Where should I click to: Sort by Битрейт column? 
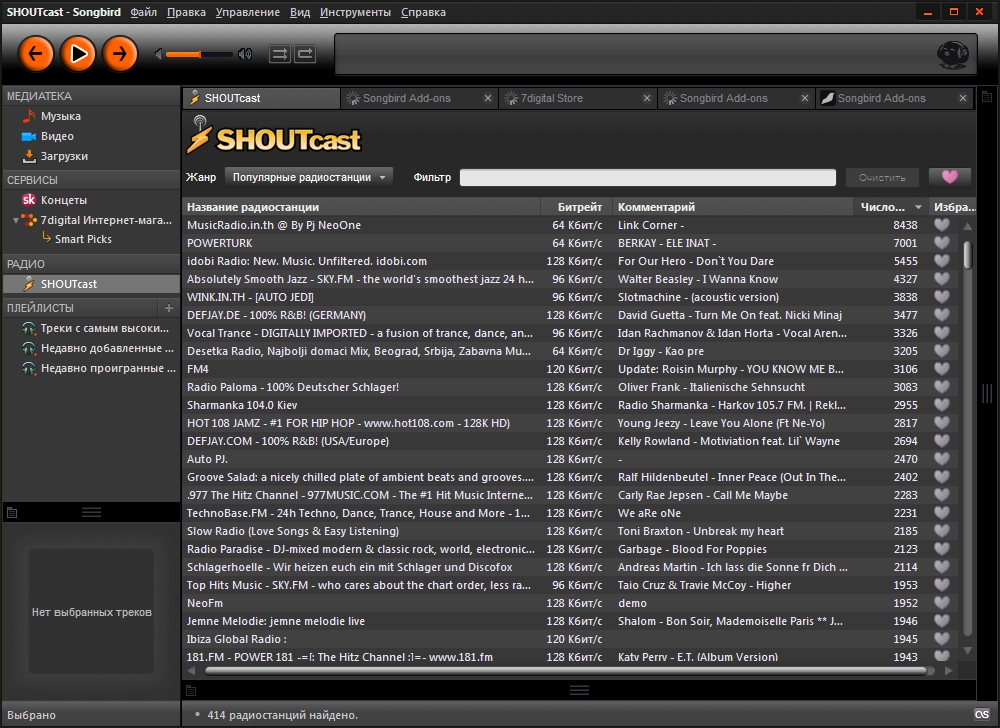(x=577, y=207)
